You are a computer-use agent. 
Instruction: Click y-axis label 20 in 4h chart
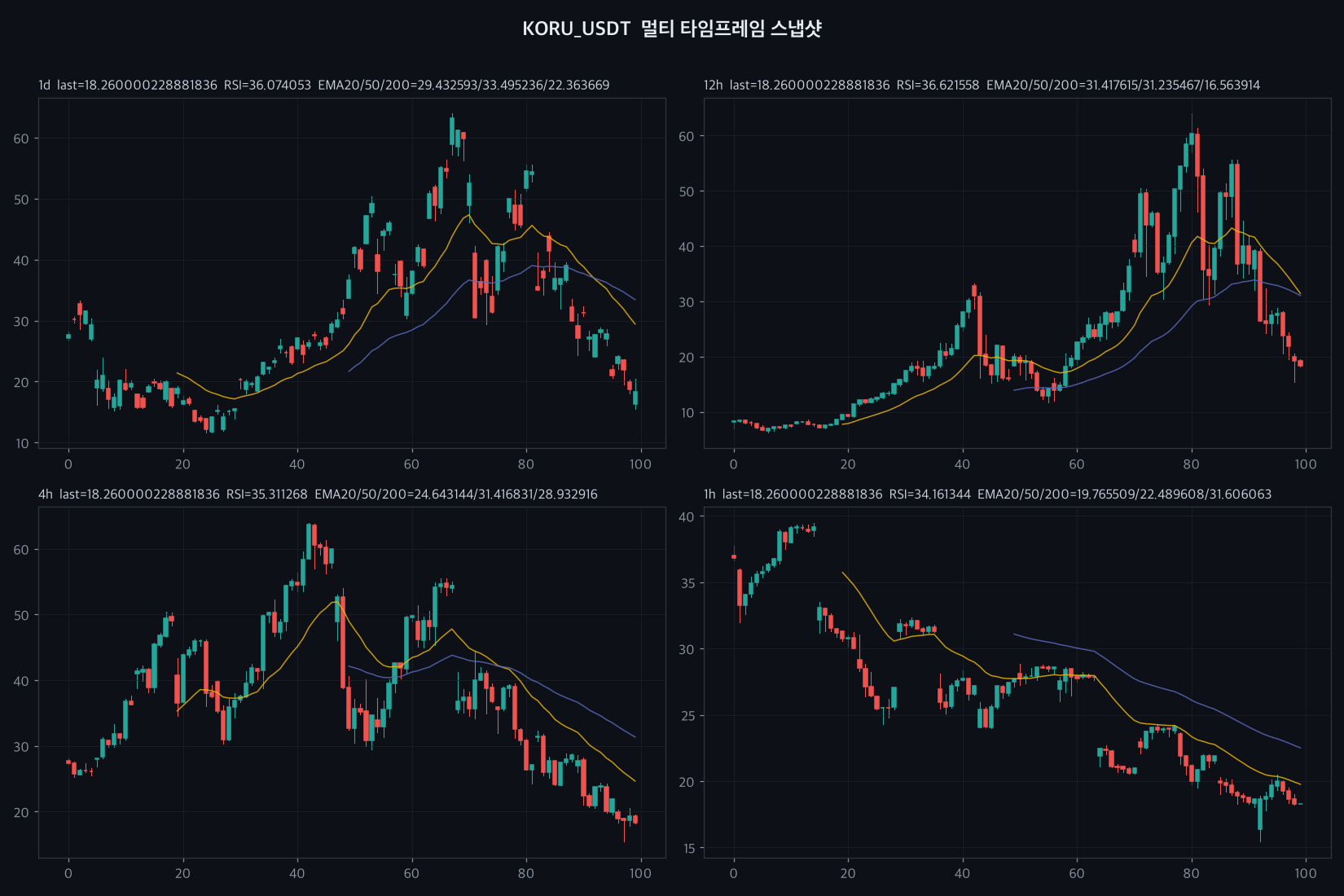(21, 812)
